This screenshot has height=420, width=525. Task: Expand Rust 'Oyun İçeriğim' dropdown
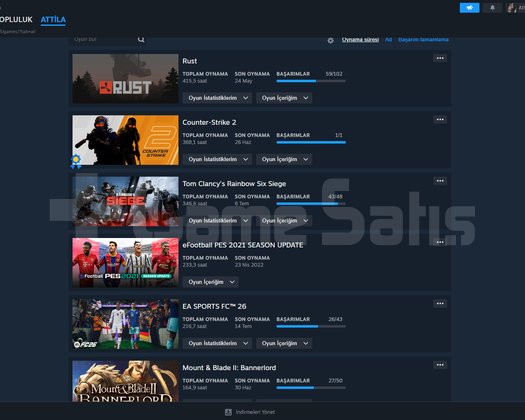tap(284, 98)
